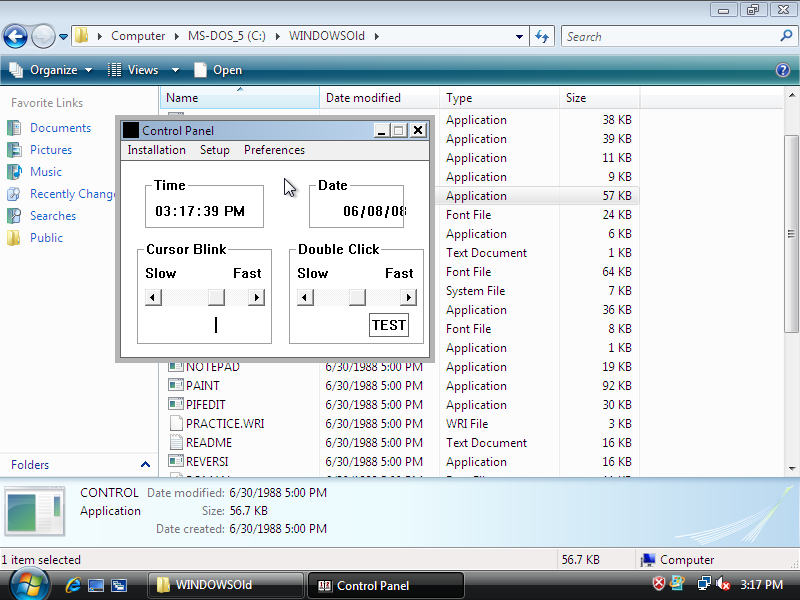Screen dimensions: 800x600
Task: Click the README text document icon
Action: coord(176,443)
